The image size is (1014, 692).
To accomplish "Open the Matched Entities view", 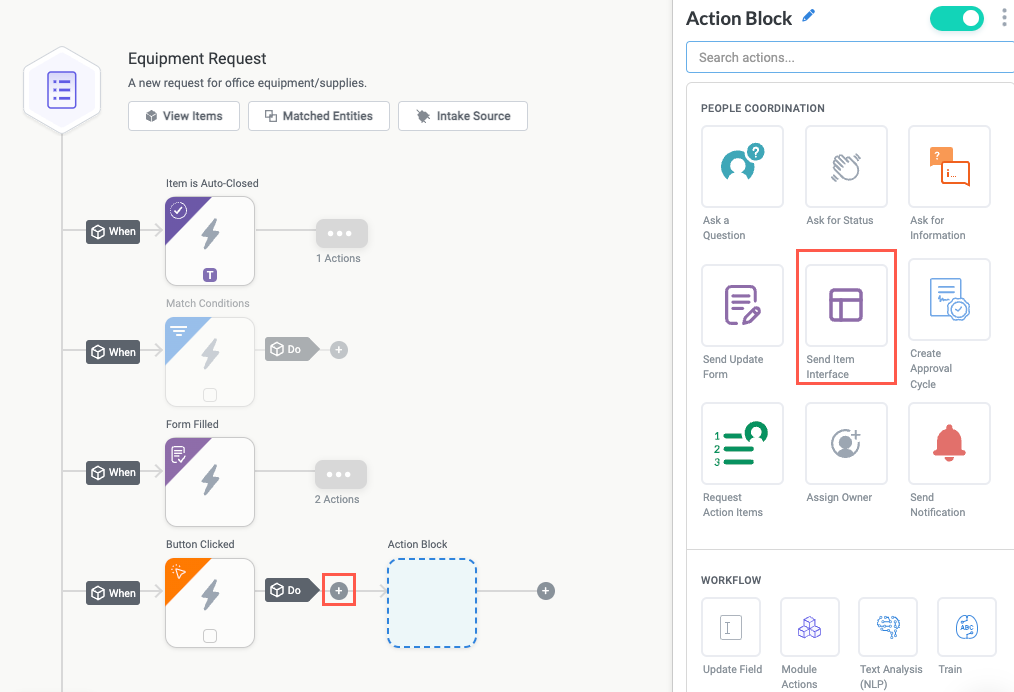I will pyautogui.click(x=318, y=115).
